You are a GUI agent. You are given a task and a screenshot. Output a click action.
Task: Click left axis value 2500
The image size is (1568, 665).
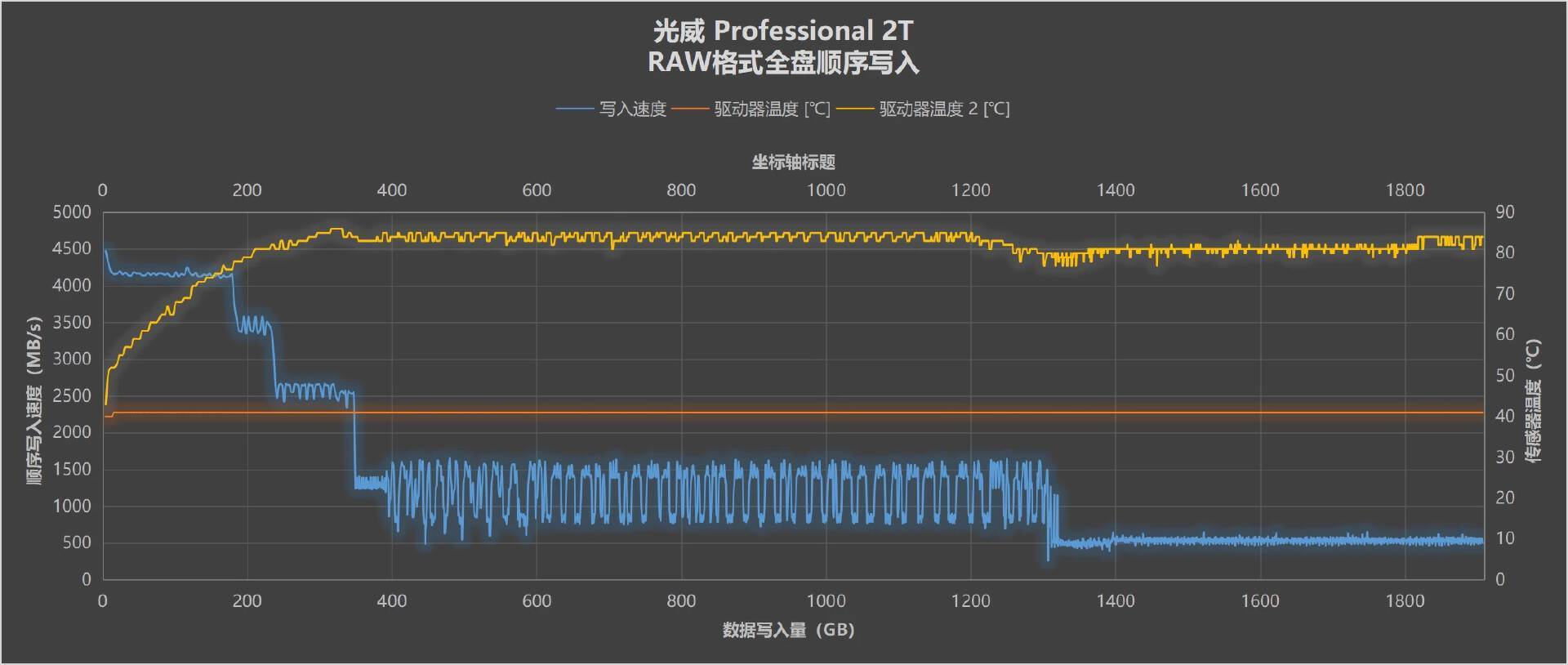(72, 395)
